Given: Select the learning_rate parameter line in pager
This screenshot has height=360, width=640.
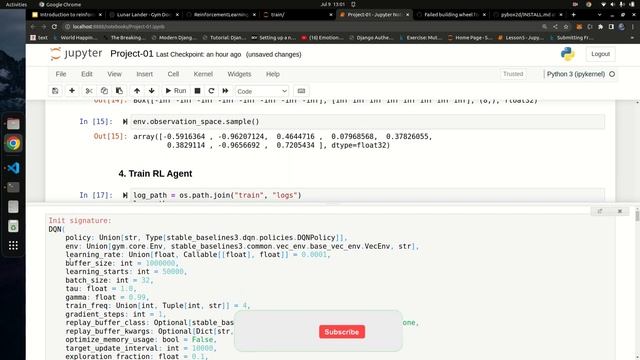Looking at the screenshot, I should pyautogui.click(x=198, y=254).
